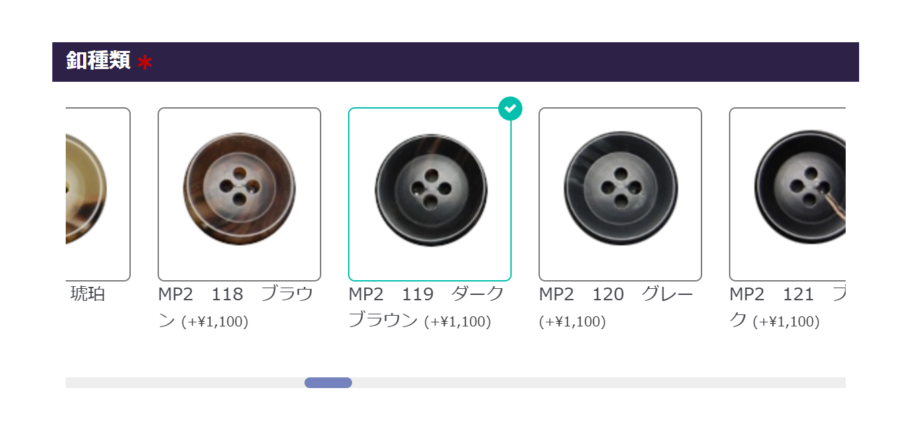Click the scrollbar track right of the thumb

pos(599,383)
